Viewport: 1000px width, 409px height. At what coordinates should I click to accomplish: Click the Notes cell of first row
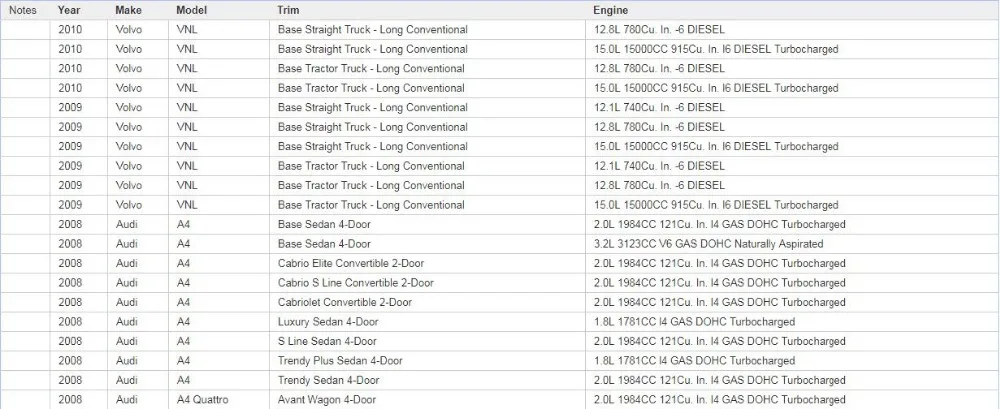click(x=26, y=29)
